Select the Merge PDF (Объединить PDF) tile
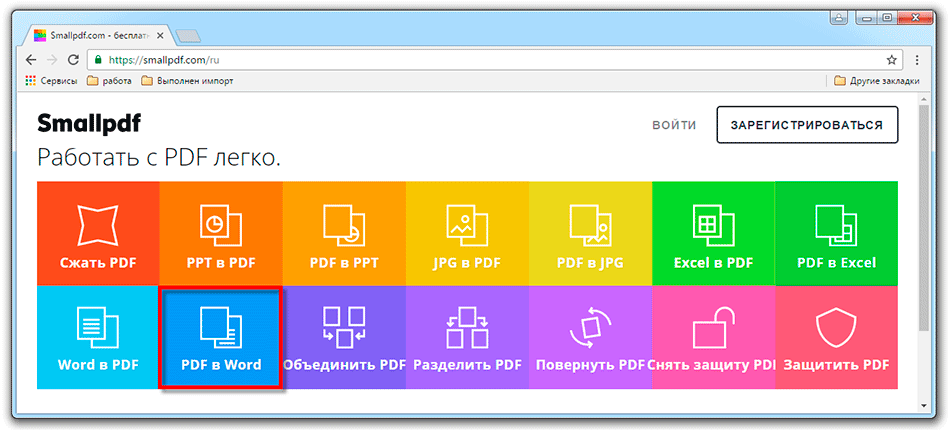This screenshot has width=950, height=430. [344, 337]
